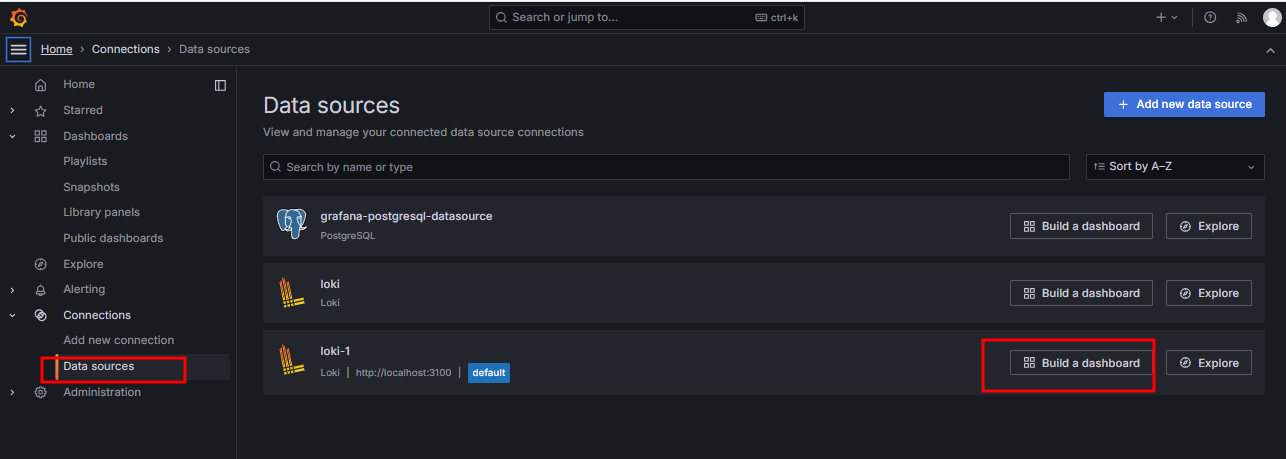Viewport: 1286px width, 459px height.
Task: Open Snapshots in sidebar
Action: click(91, 187)
